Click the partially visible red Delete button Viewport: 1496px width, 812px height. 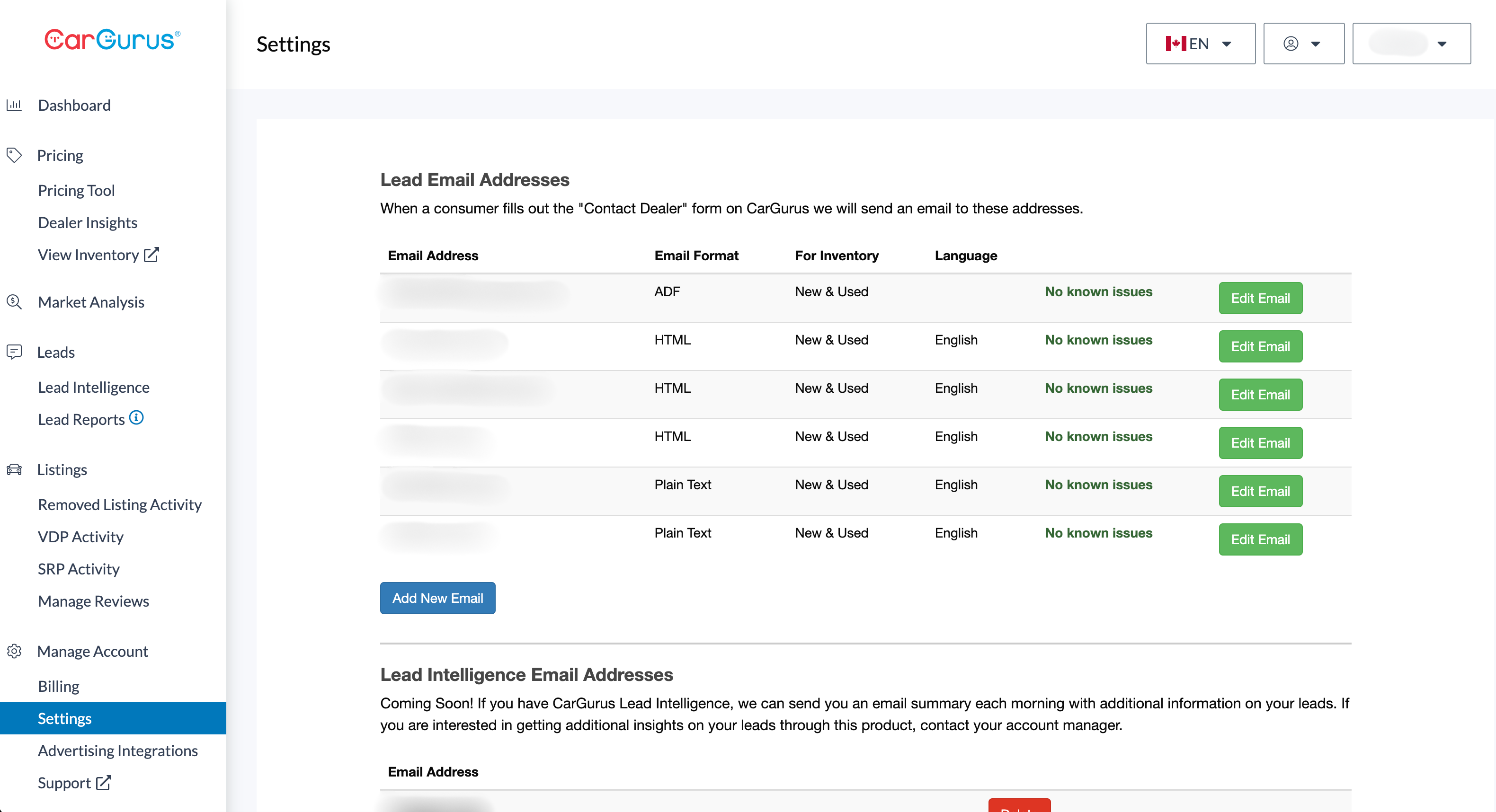pos(1019,806)
